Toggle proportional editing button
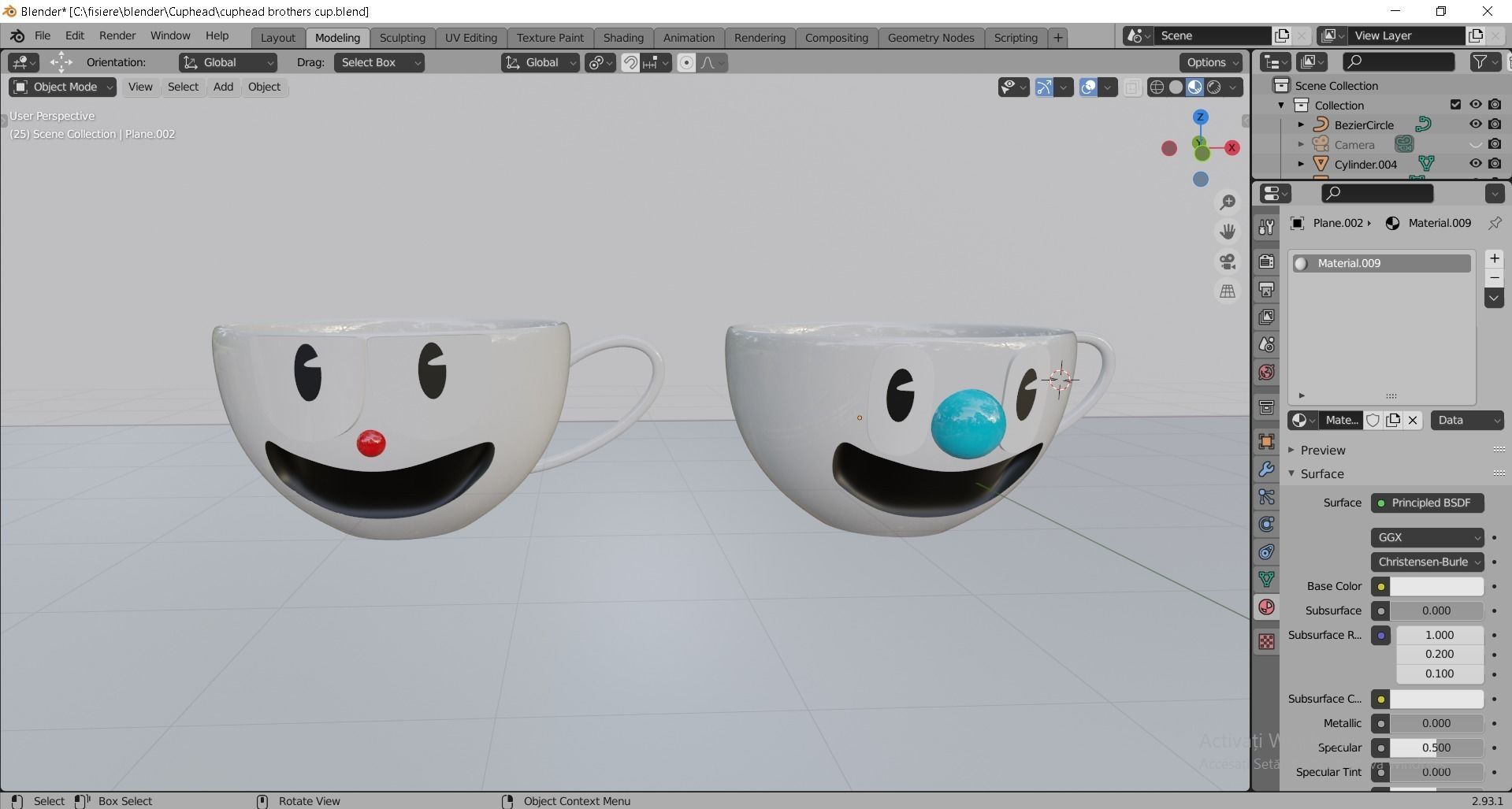Image resolution: width=1512 pixels, height=809 pixels. click(x=686, y=62)
